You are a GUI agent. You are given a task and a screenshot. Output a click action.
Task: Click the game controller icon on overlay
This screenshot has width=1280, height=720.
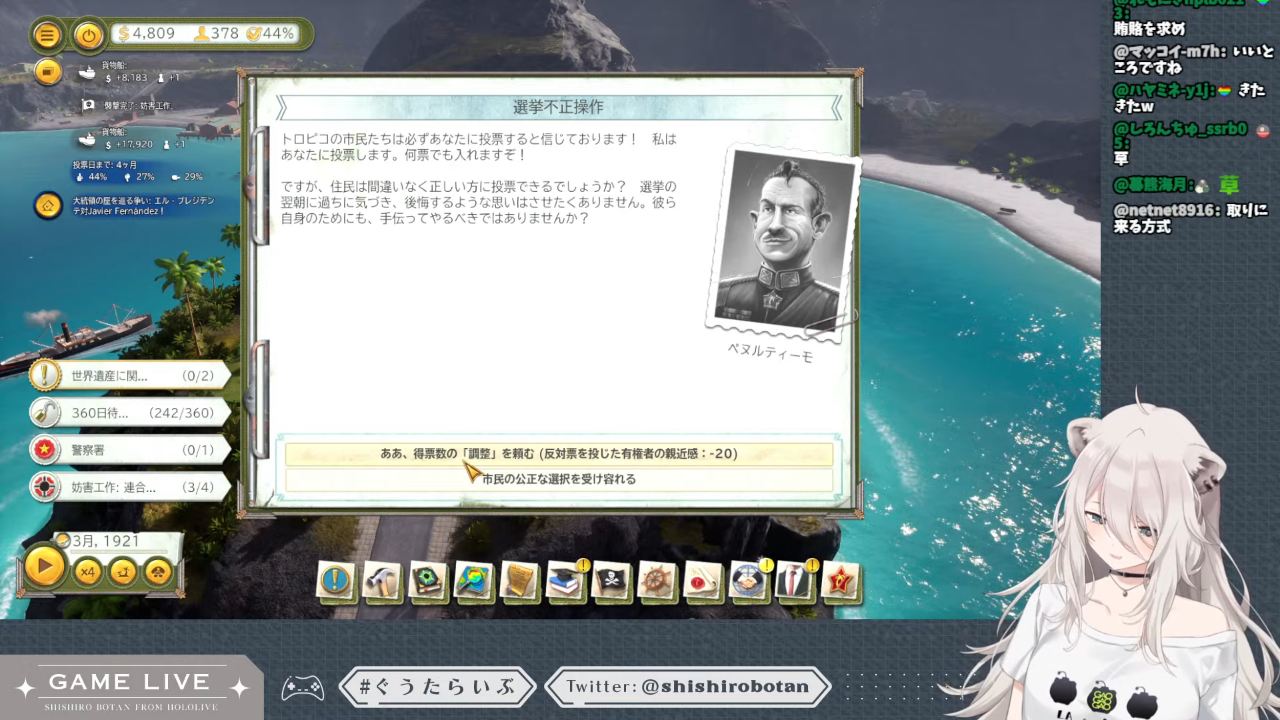point(302,687)
